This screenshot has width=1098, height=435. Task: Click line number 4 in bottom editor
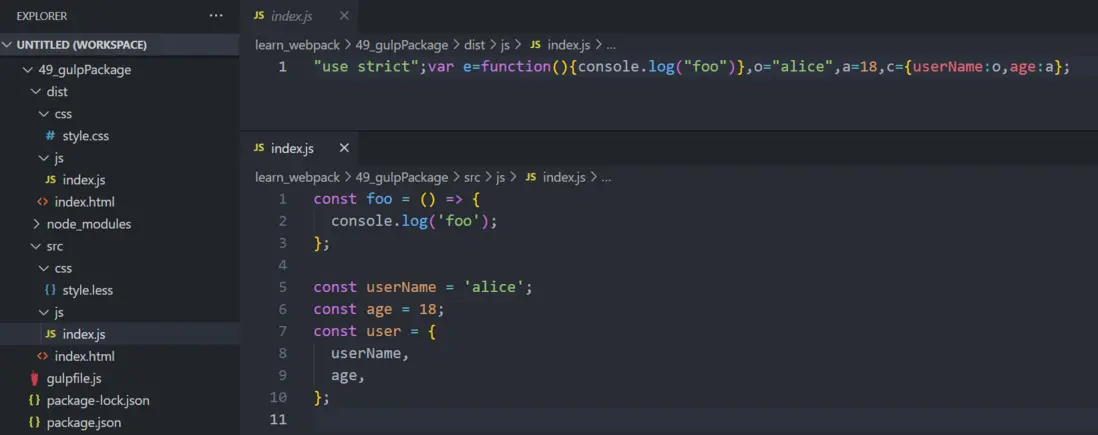282,265
